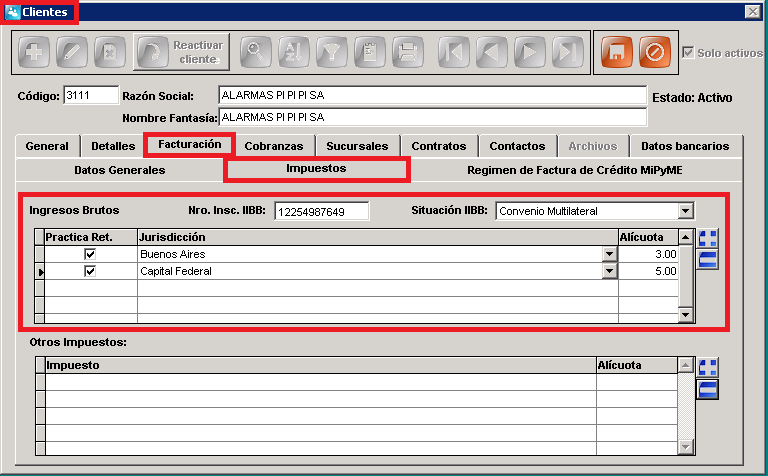768x476 pixels.
Task: Open the Capital Federal jurisdiction dropdown
Action: 609,271
